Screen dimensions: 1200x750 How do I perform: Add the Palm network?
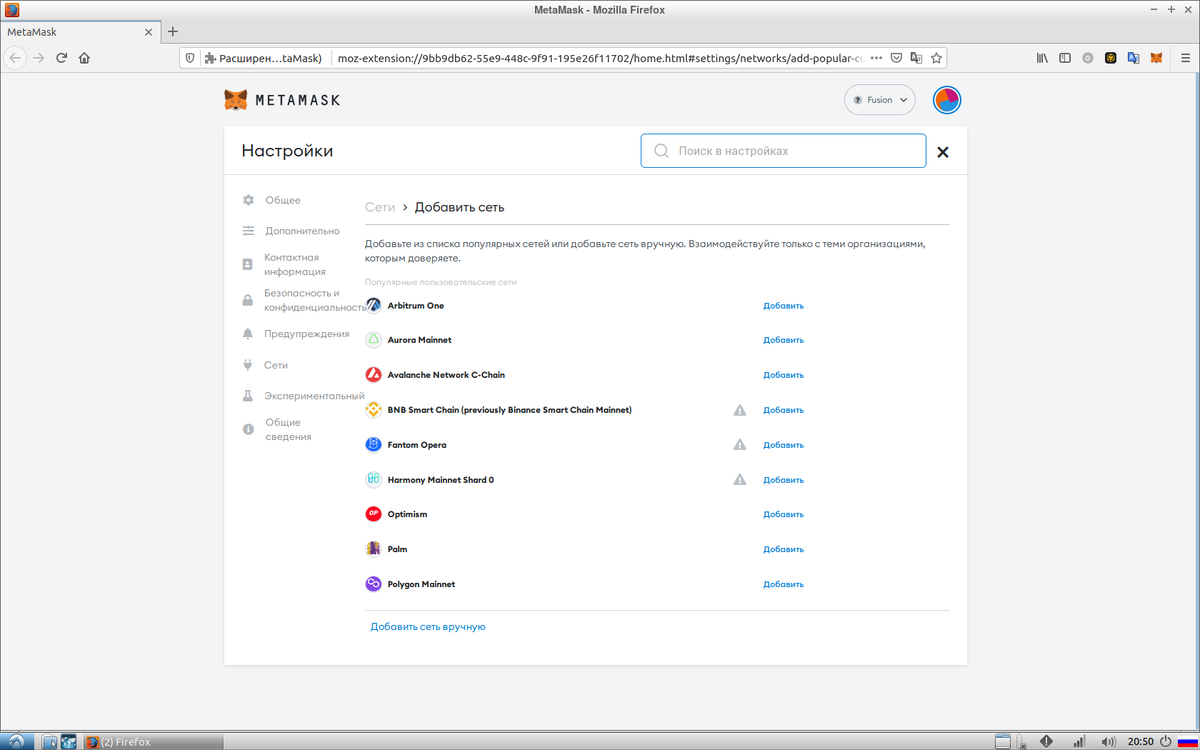[x=783, y=549]
